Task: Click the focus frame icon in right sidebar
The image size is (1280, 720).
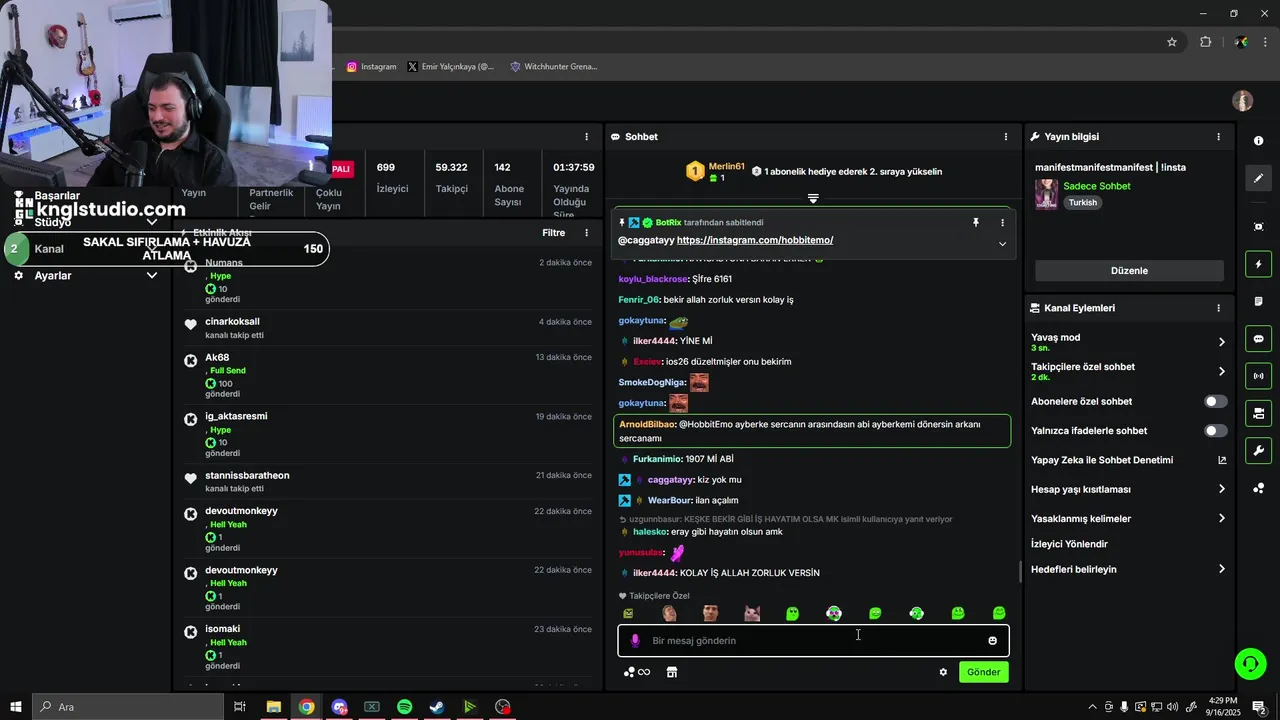Action: [x=1258, y=227]
